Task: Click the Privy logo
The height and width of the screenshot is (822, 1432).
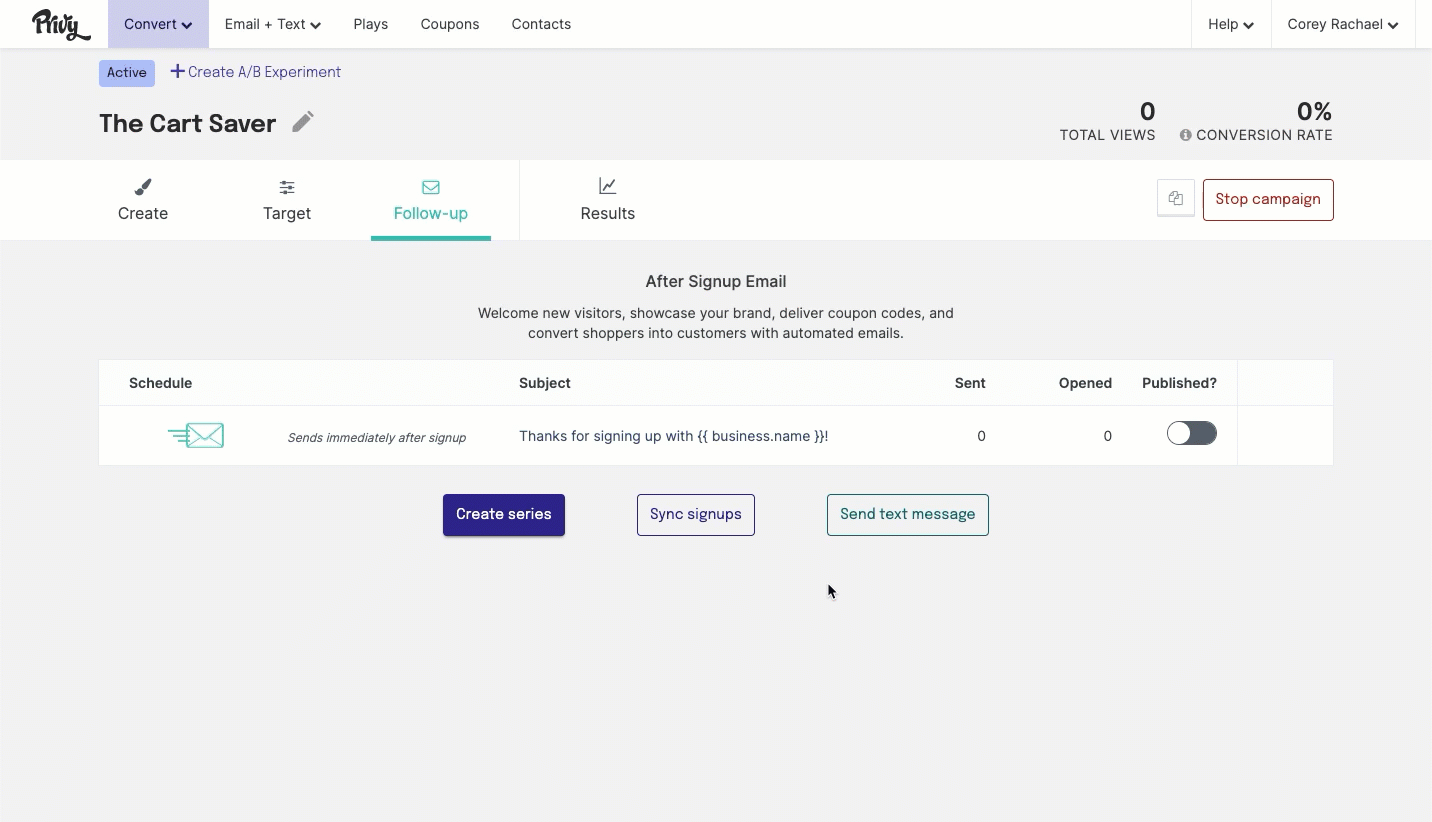Action: [x=61, y=24]
